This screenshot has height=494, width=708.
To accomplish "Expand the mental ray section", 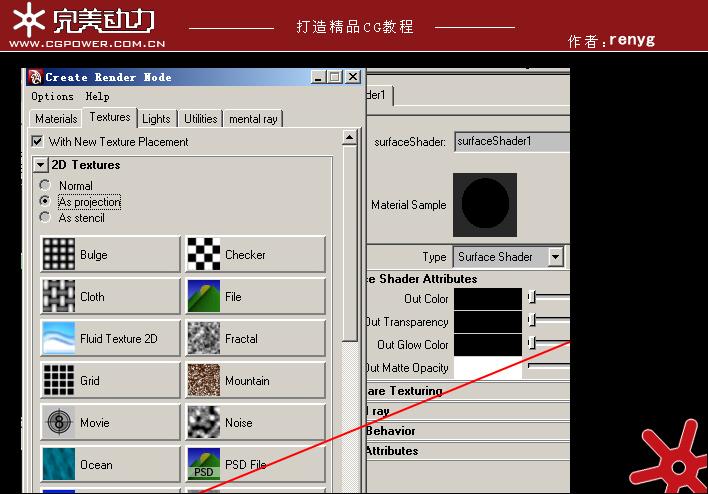I will pyautogui.click(x=468, y=410).
